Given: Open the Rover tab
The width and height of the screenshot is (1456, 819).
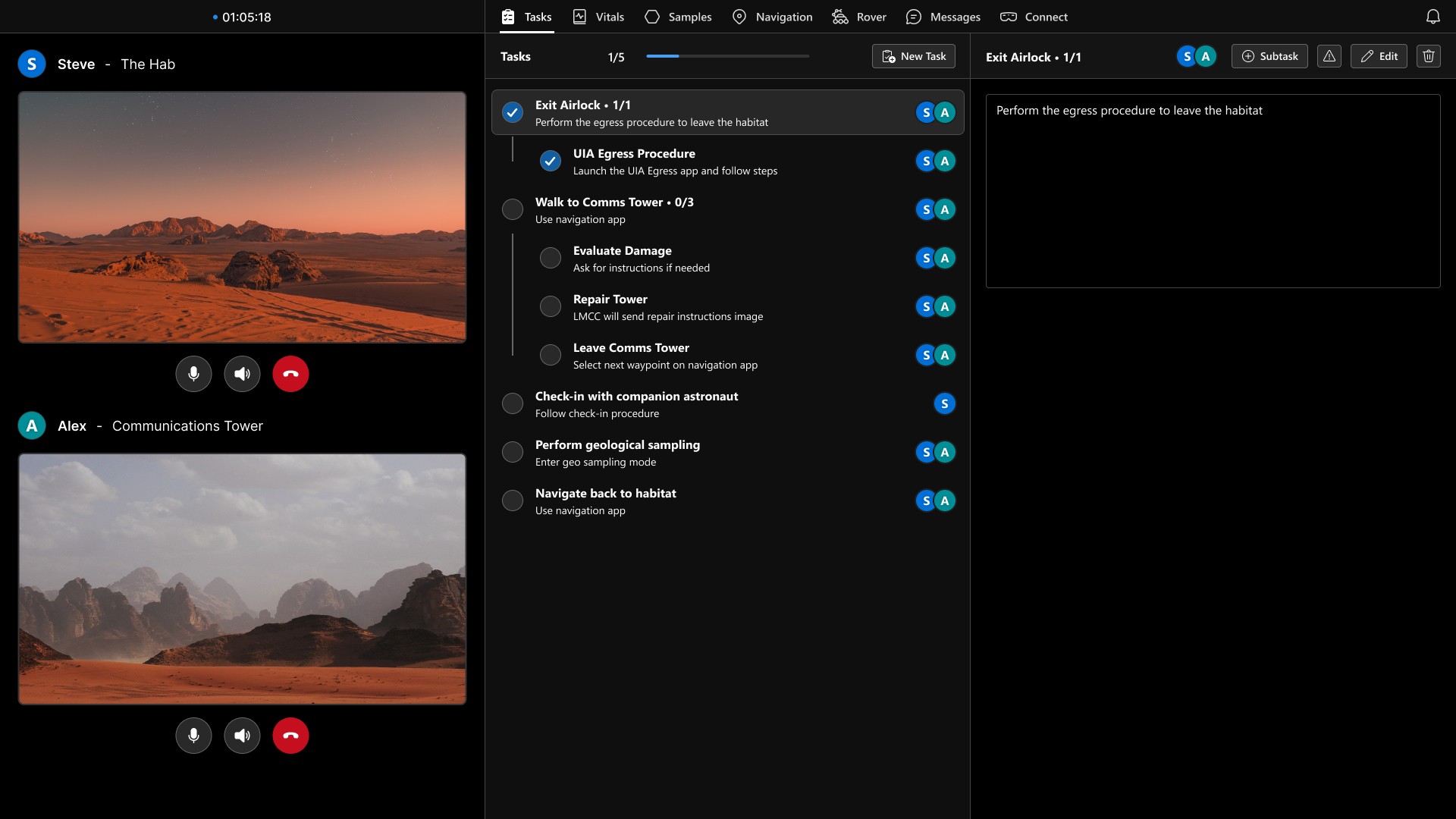Looking at the screenshot, I should tap(859, 17).
